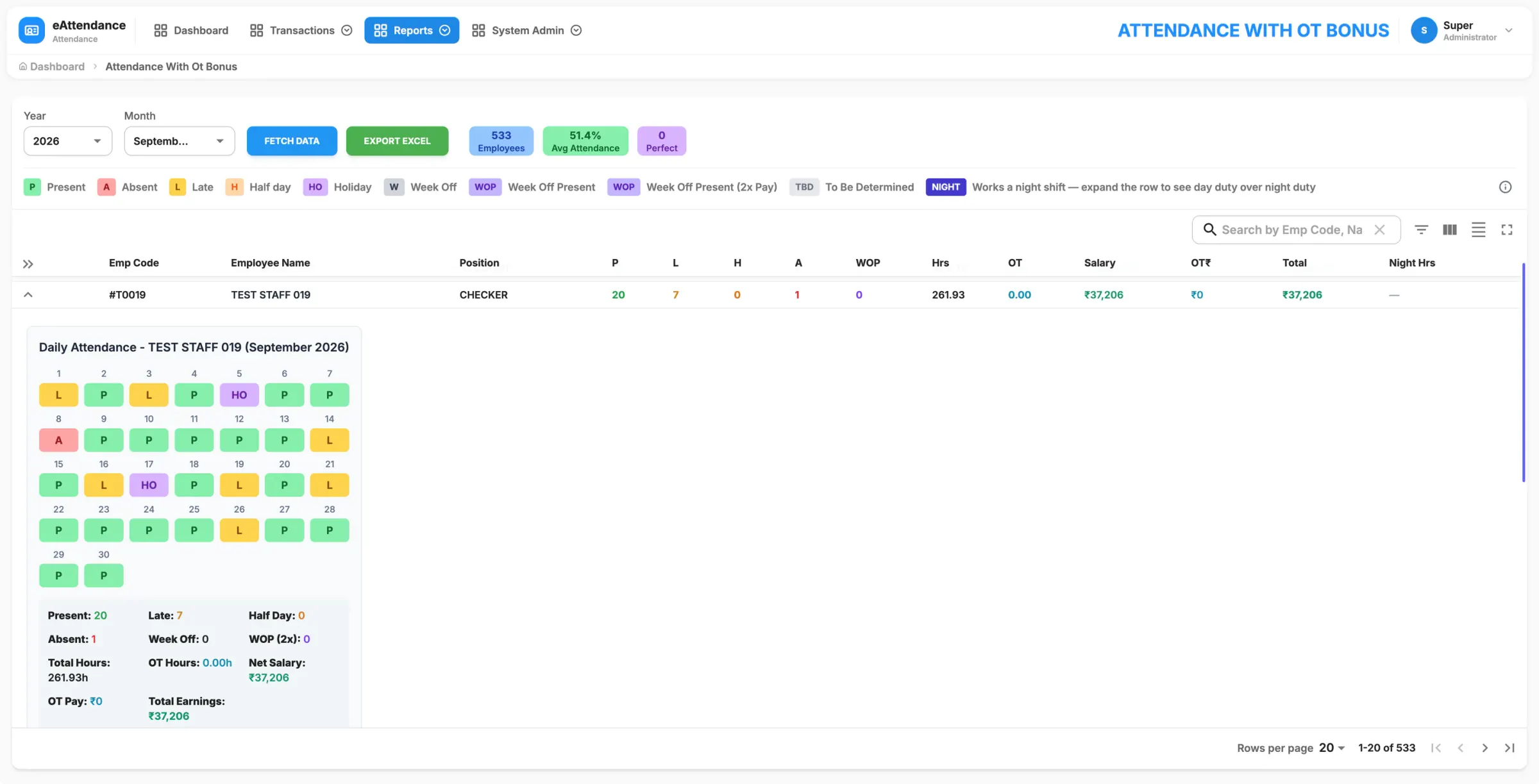
Task: Click the table vertical scrollbar
Action: point(1523,372)
